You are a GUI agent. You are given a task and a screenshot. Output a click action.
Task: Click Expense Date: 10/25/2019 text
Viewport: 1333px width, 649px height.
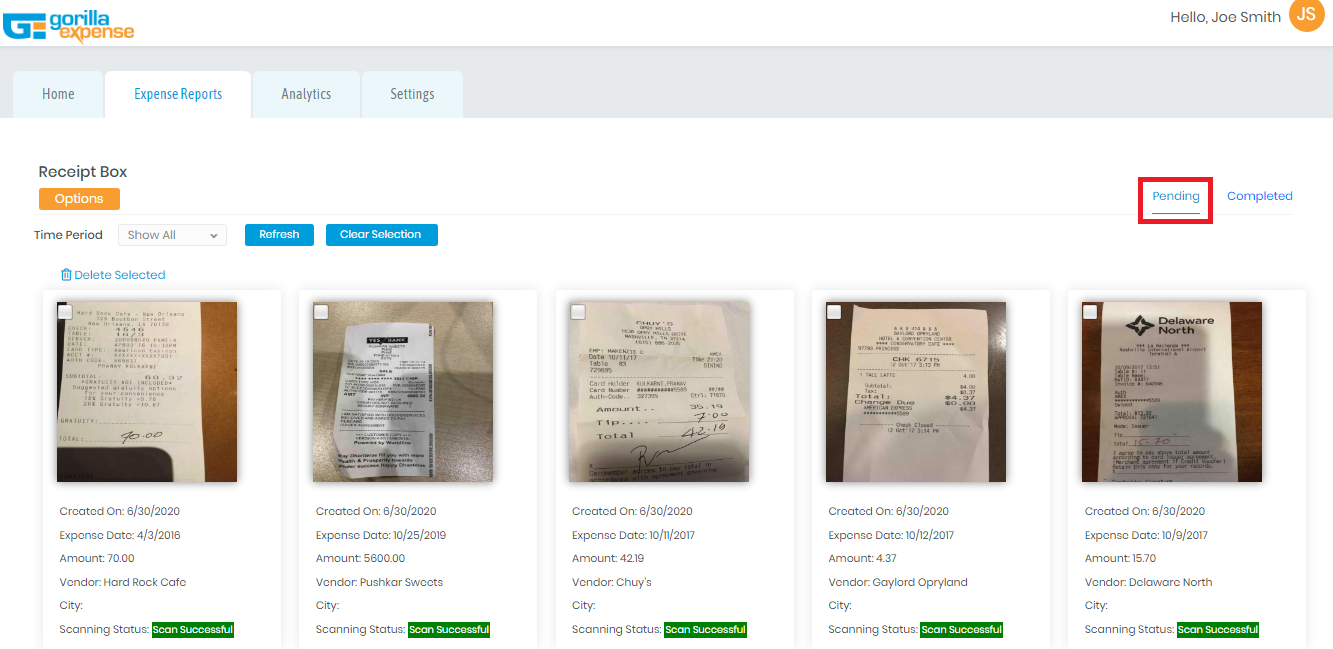pyautogui.click(x=381, y=535)
